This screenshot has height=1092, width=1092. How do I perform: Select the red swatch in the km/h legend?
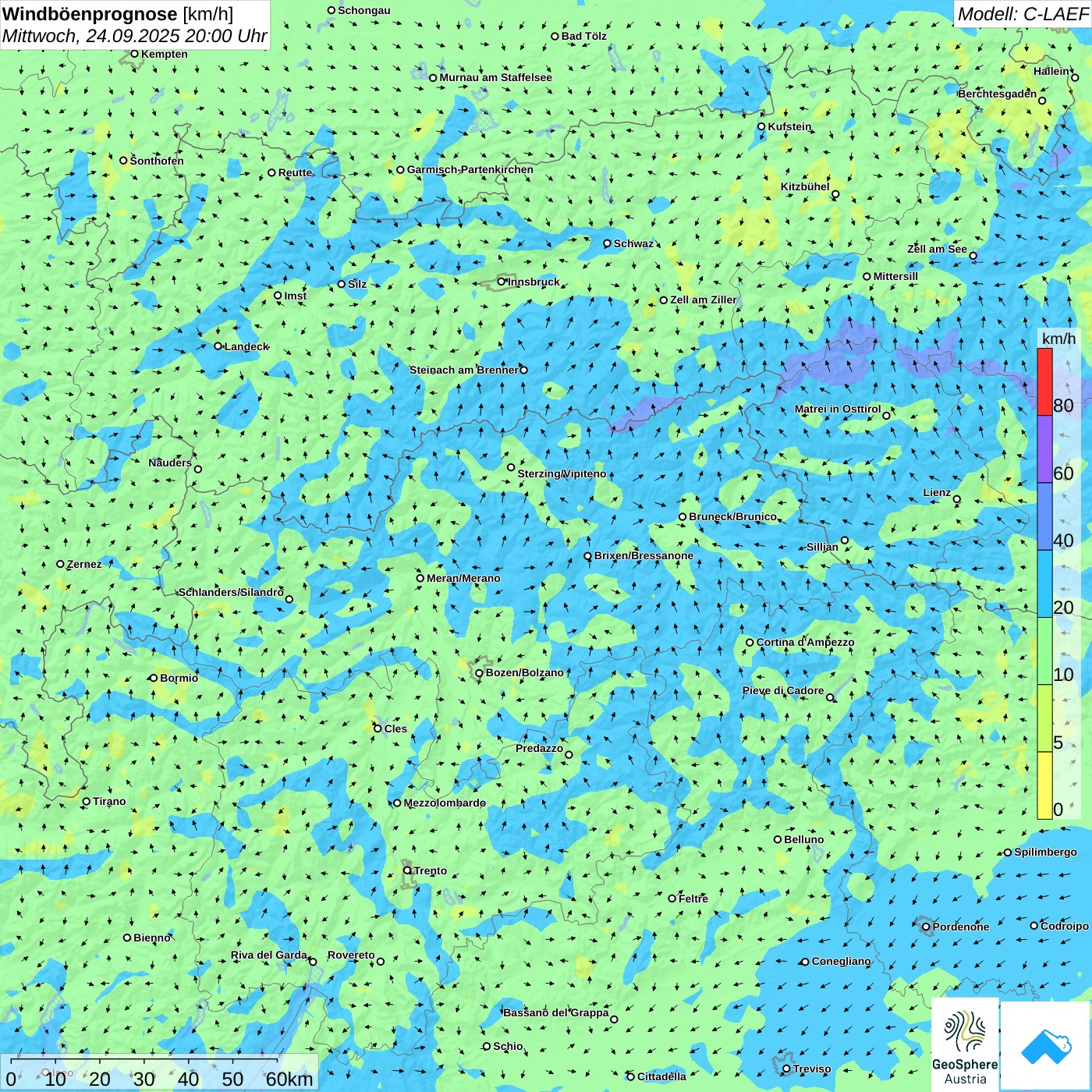(1044, 381)
